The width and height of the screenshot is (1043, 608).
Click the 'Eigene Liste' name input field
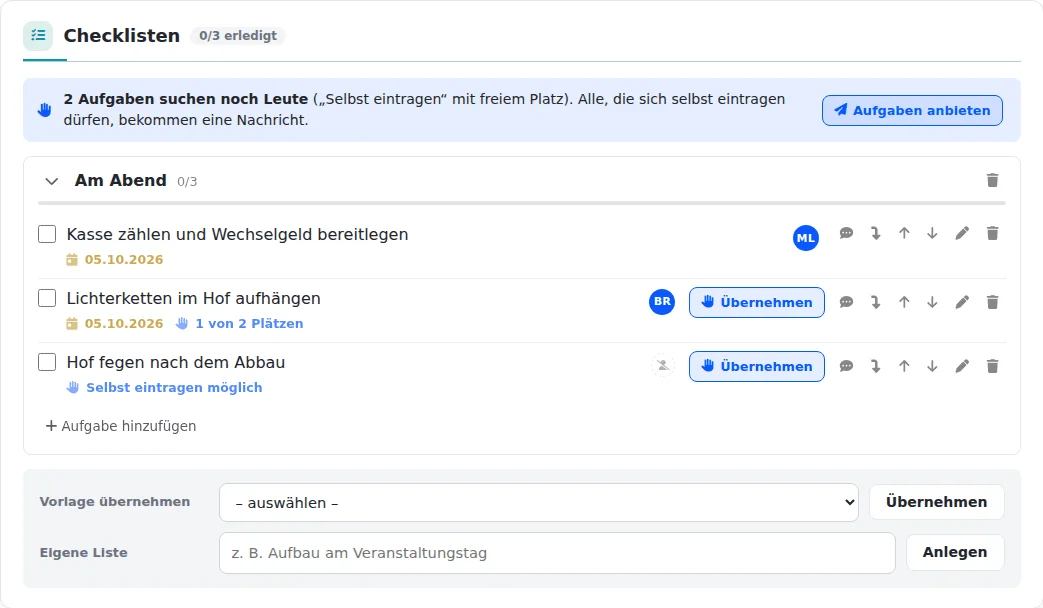[557, 553]
